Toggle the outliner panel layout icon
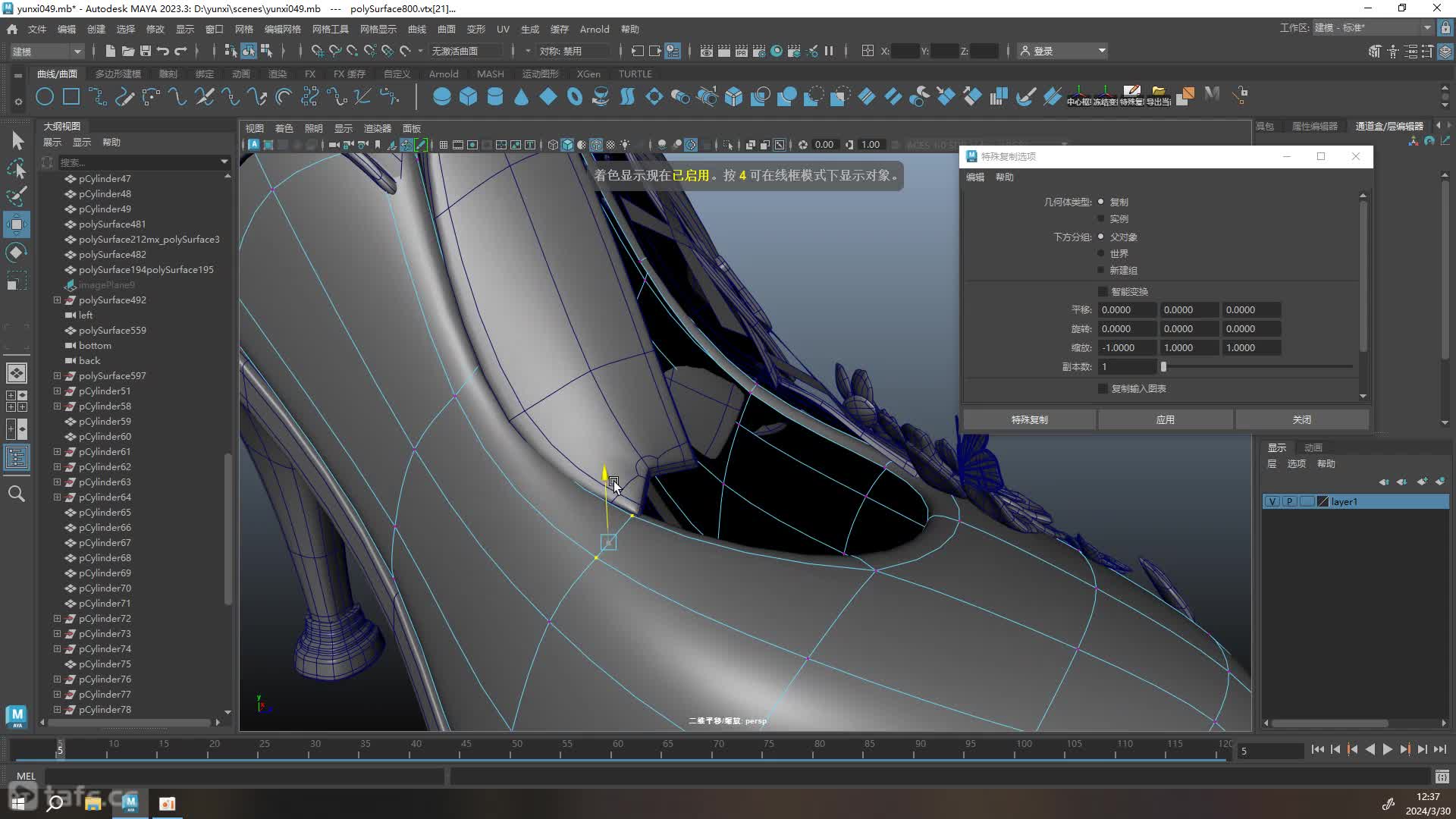Viewport: 1456px width, 819px height. coord(17,457)
